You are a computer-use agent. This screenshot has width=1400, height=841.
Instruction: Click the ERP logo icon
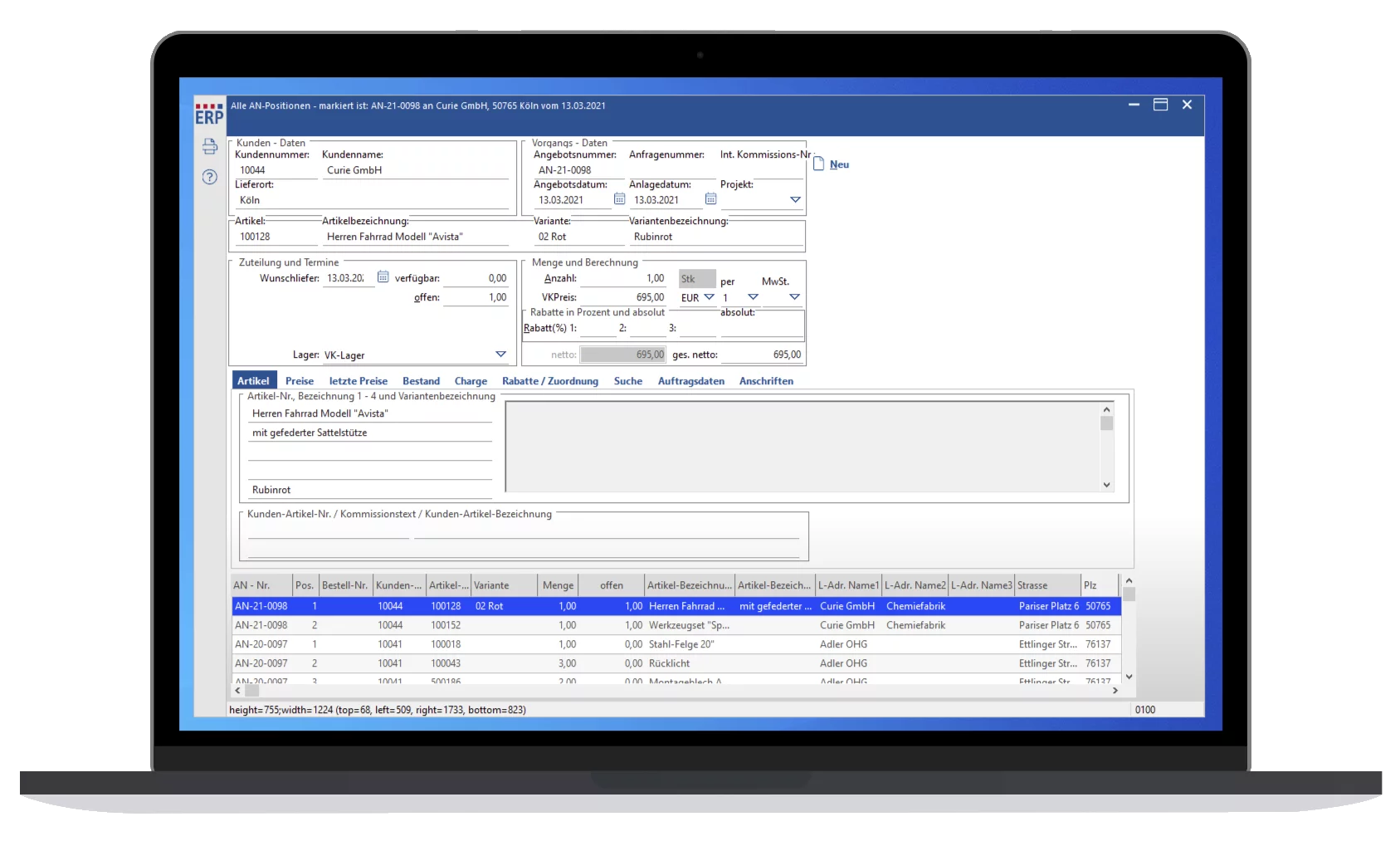pyautogui.click(x=209, y=114)
